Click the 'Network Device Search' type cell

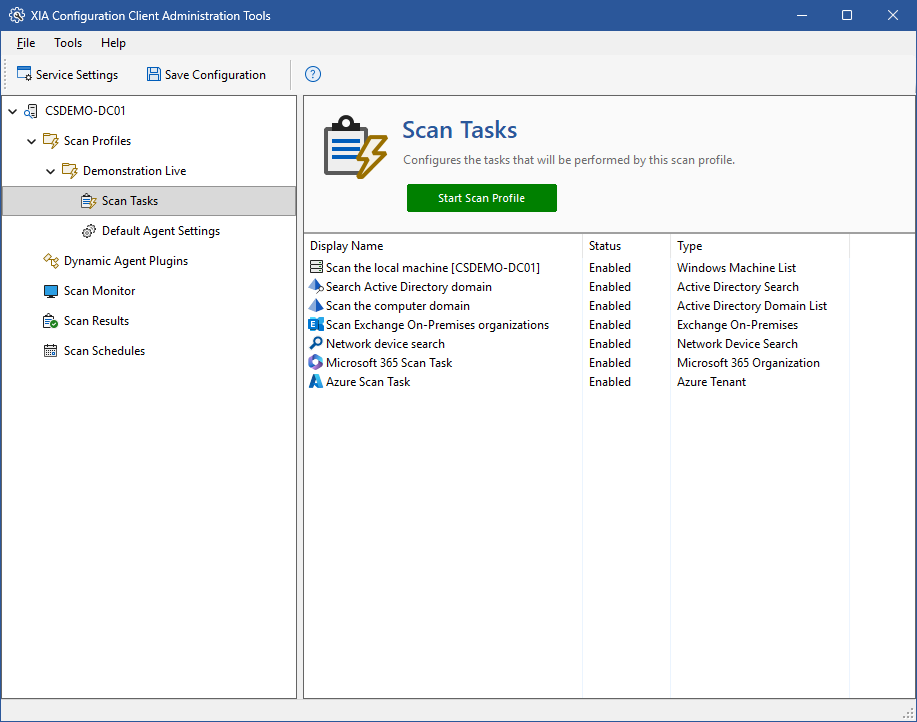click(737, 344)
